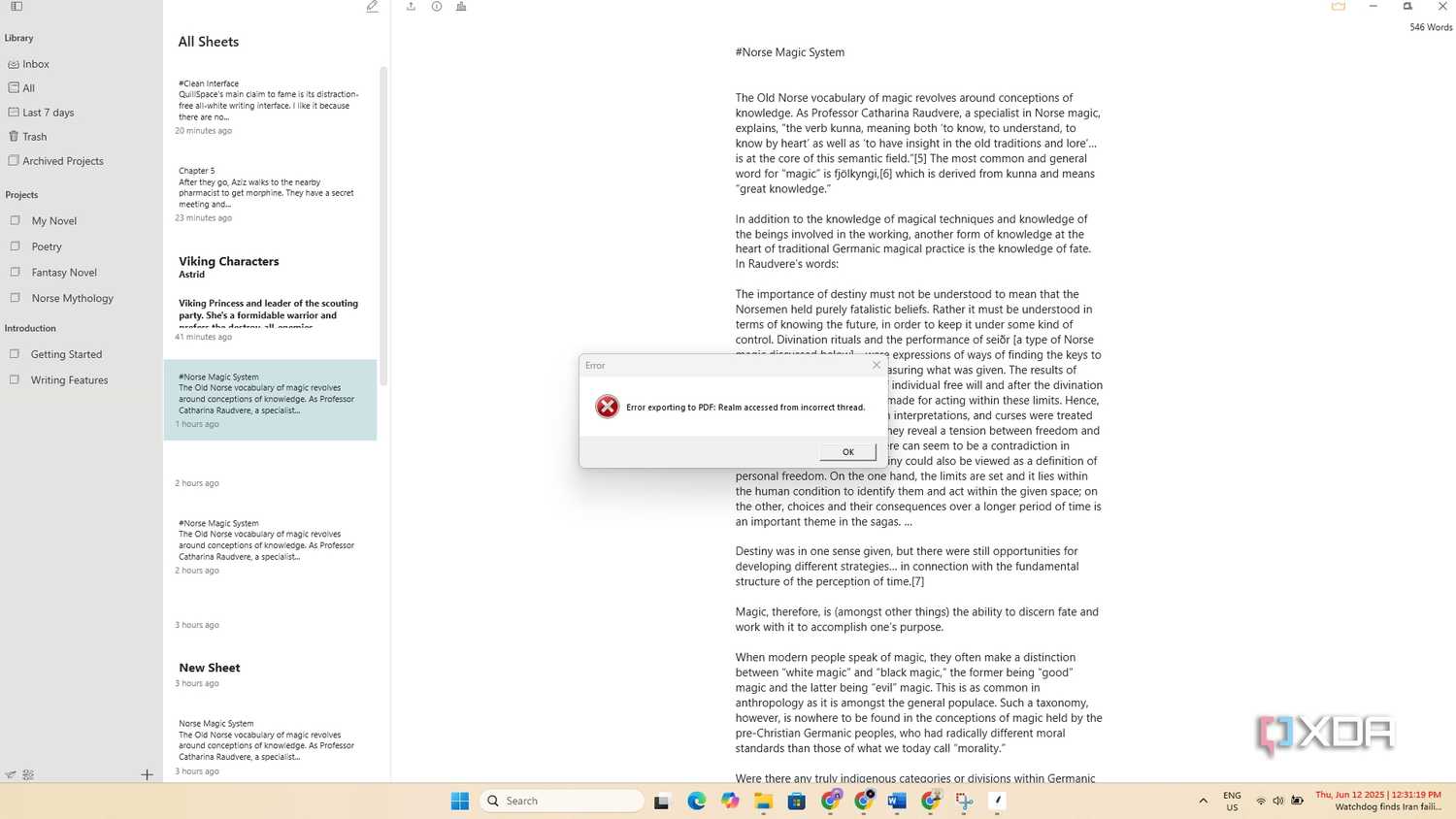Open the New Sheet entry
Viewport: 1456px width, 819px height.
(271, 675)
